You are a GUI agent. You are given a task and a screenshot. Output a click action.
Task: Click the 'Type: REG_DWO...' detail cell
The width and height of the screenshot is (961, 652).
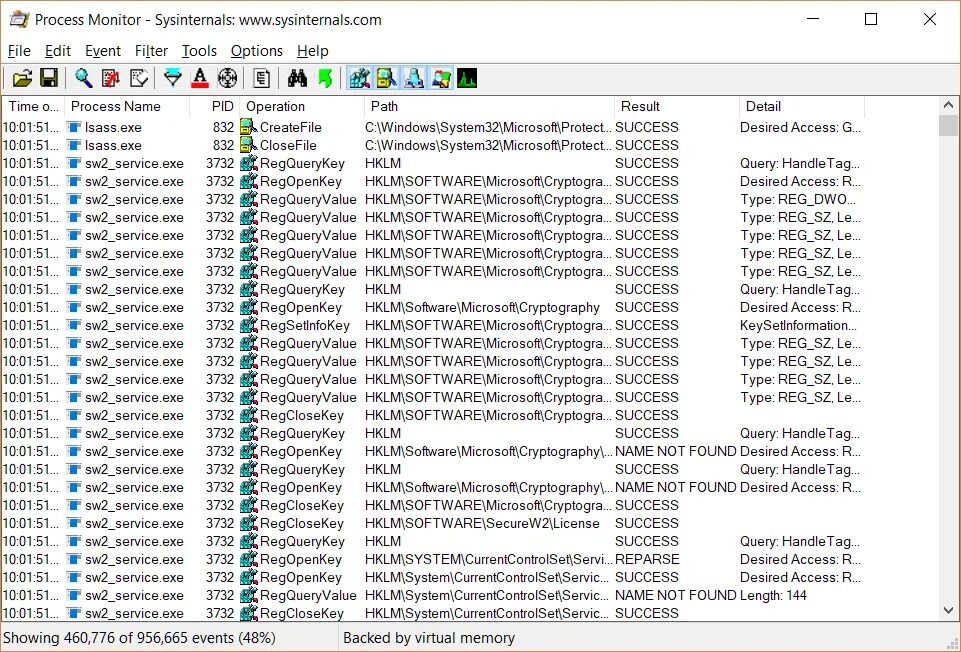[797, 200]
